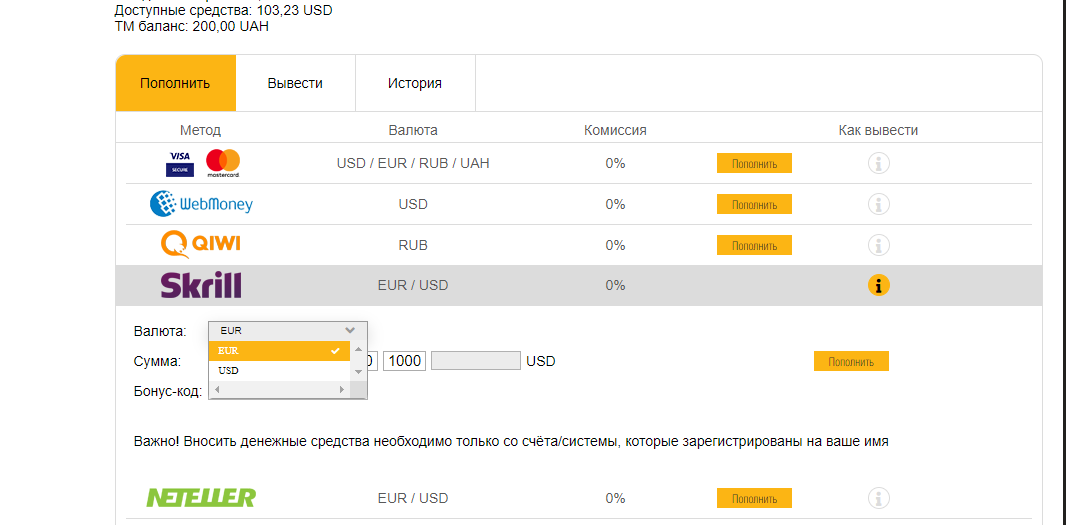Click the 'ТМ баланс: 200,00 UAH' line
This screenshot has height=525, width=1066.
192,27
